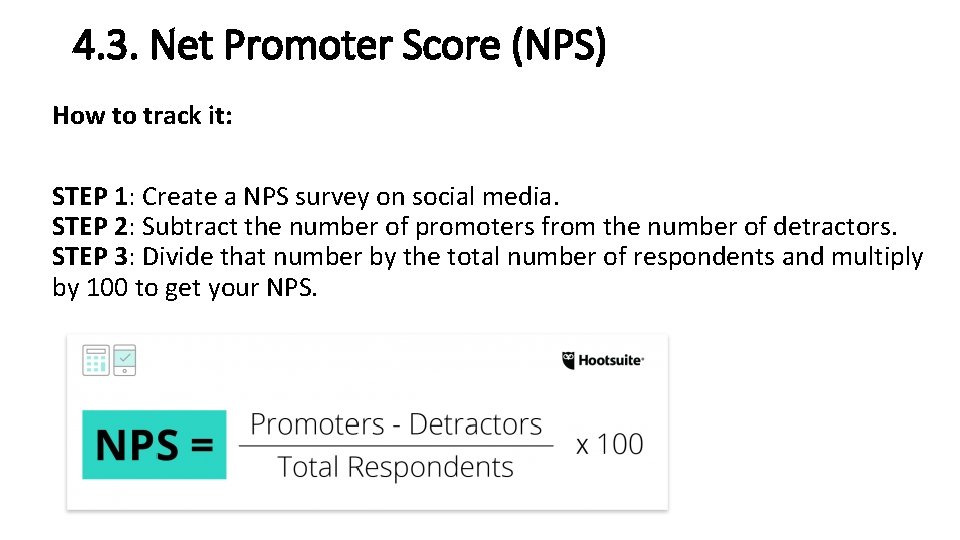
Task: Click the calculator icon in formula card
Action: coord(96,360)
